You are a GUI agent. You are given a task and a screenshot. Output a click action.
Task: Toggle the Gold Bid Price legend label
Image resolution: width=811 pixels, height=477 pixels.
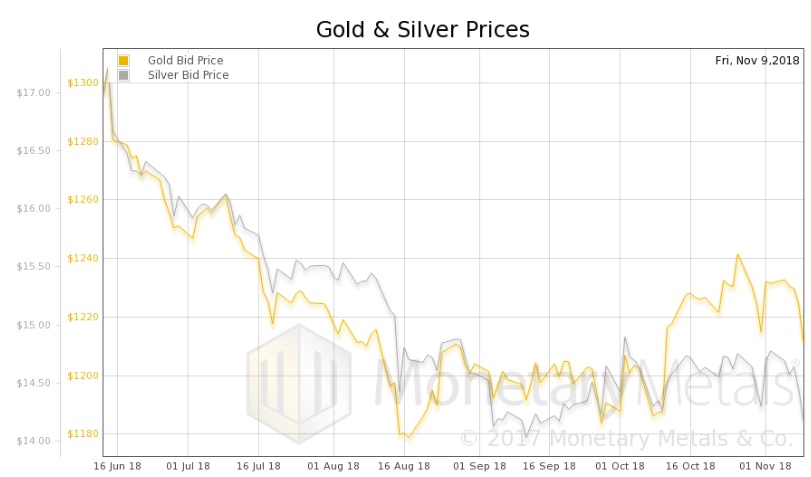point(188,60)
